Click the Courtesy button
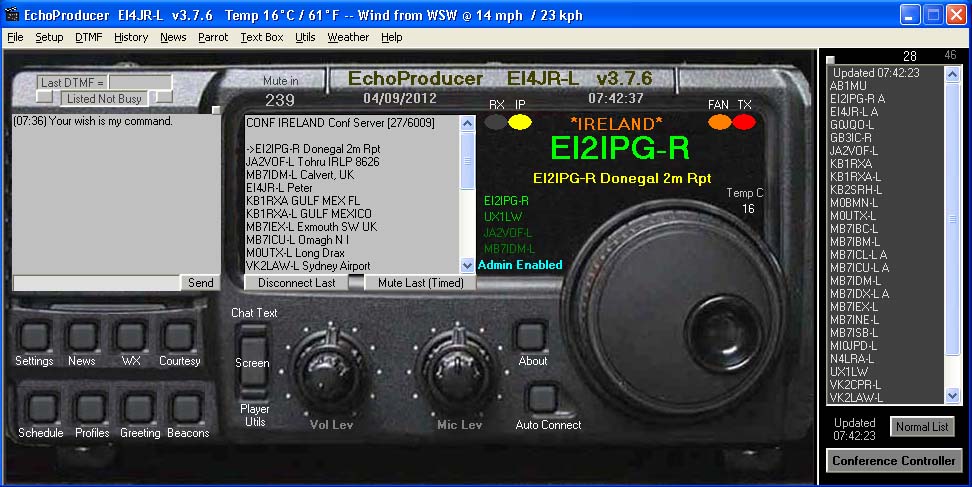The height and width of the screenshot is (487, 972). pos(179,336)
